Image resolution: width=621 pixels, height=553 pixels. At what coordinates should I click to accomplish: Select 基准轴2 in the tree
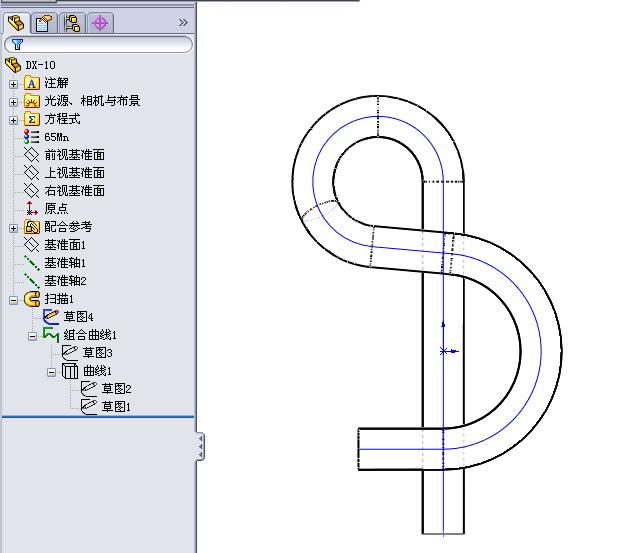[x=65, y=281]
